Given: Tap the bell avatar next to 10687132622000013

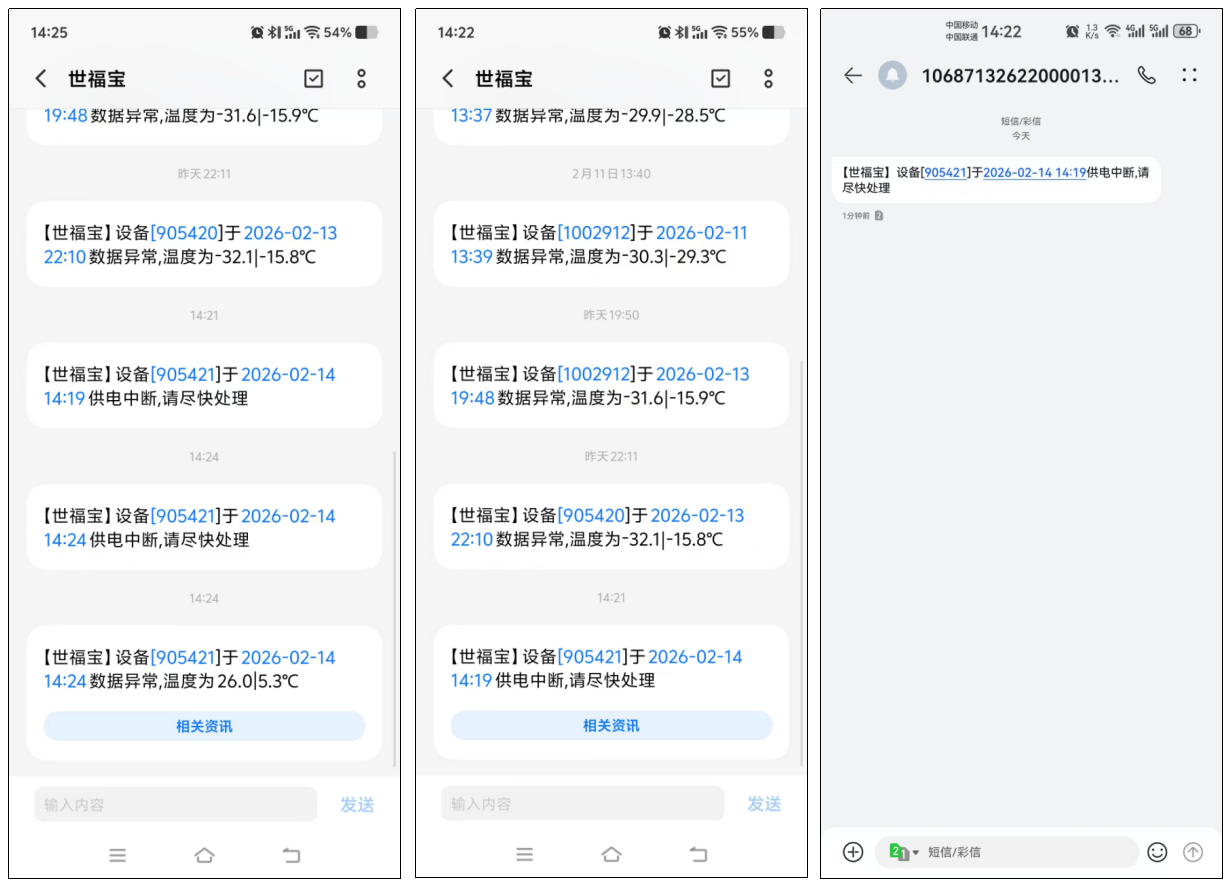Looking at the screenshot, I should click(x=892, y=75).
